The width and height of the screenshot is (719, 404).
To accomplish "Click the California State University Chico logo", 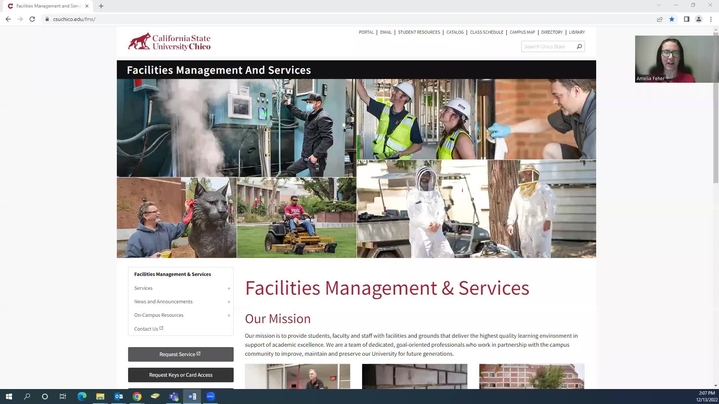I will click(169, 42).
